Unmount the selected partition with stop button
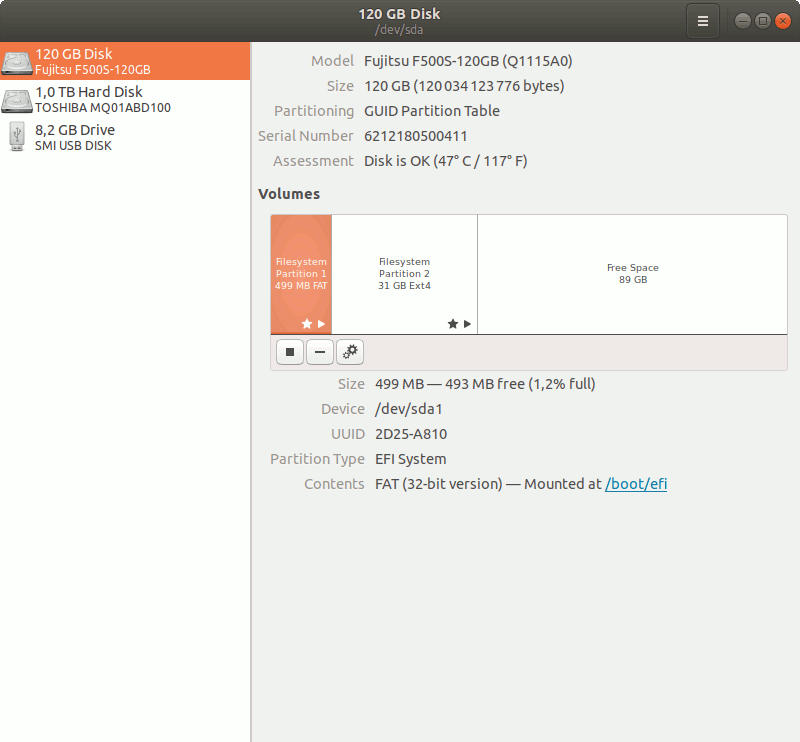The image size is (800, 742). (290, 352)
